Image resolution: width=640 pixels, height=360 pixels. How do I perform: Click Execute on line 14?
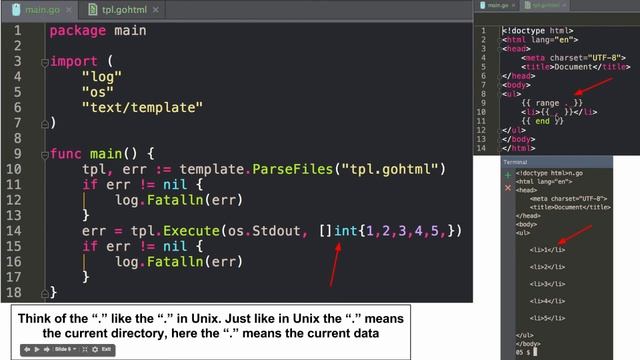191,231
